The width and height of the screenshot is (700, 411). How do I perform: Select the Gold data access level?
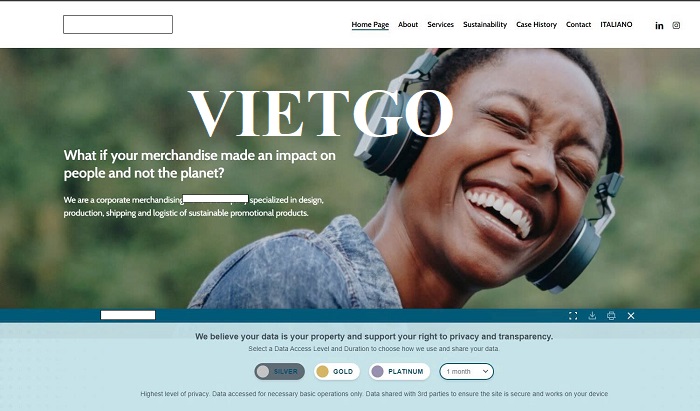[x=337, y=371]
